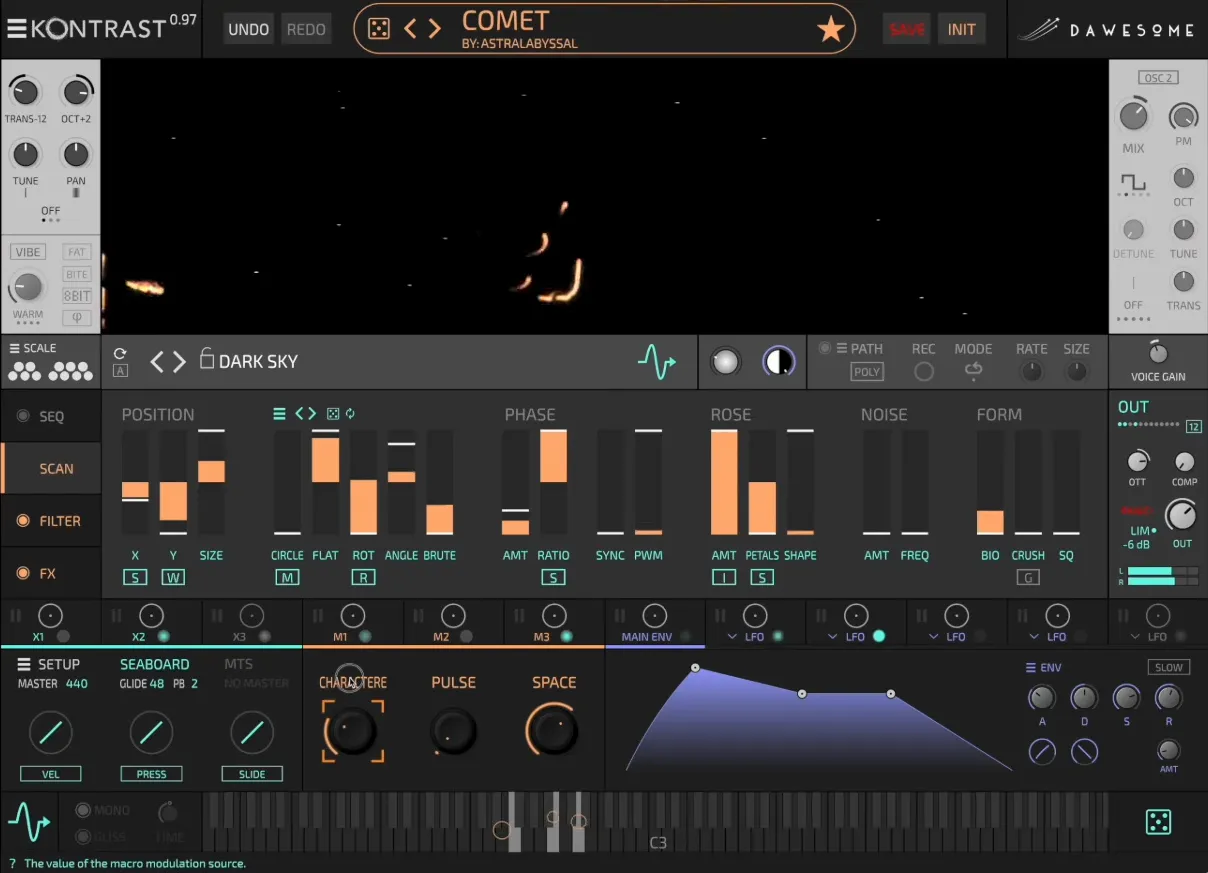
Task: Click the reload icon above the A box
Action: 120,353
